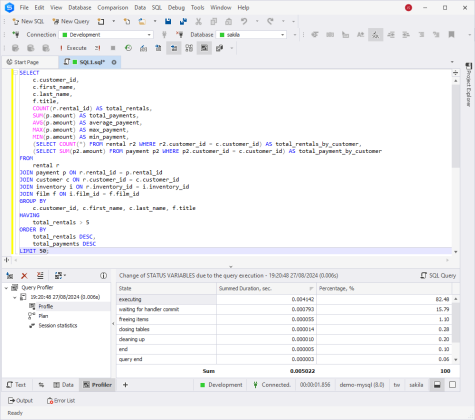Click the Stop execution square icon
This screenshot has width=475, height=420.
pos(113,48)
